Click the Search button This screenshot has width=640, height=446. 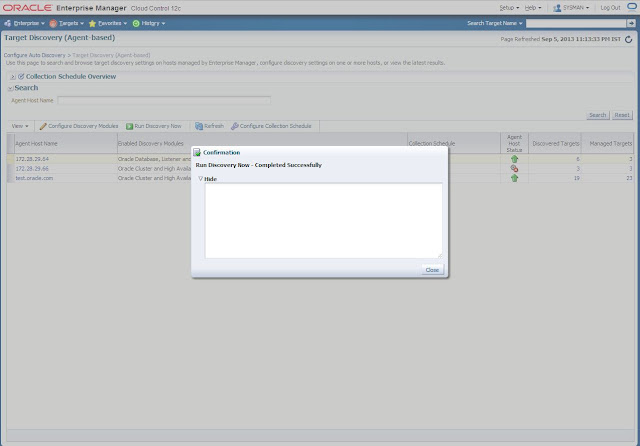tap(598, 115)
